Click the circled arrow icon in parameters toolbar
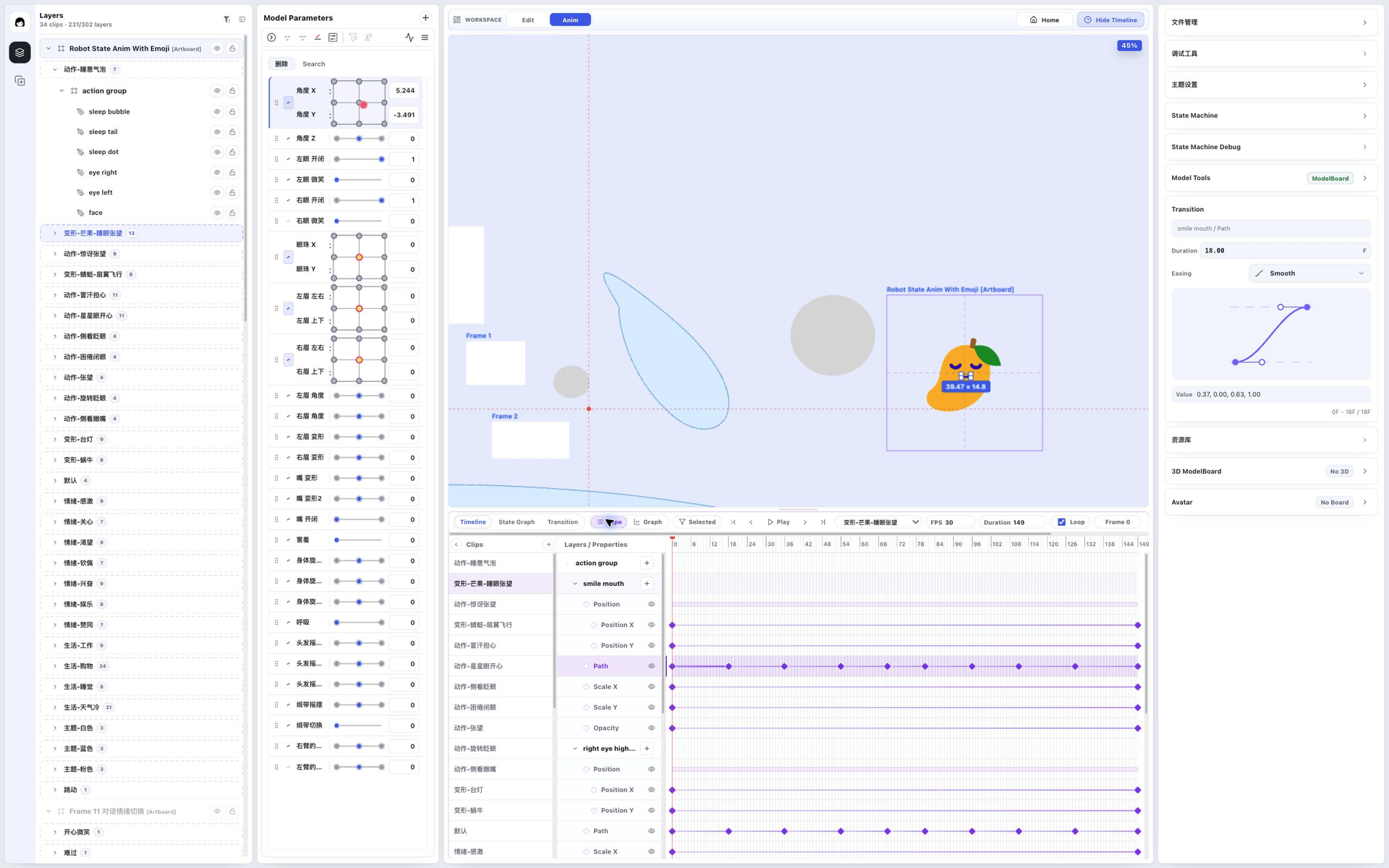The height and width of the screenshot is (868, 1389). 271,38
